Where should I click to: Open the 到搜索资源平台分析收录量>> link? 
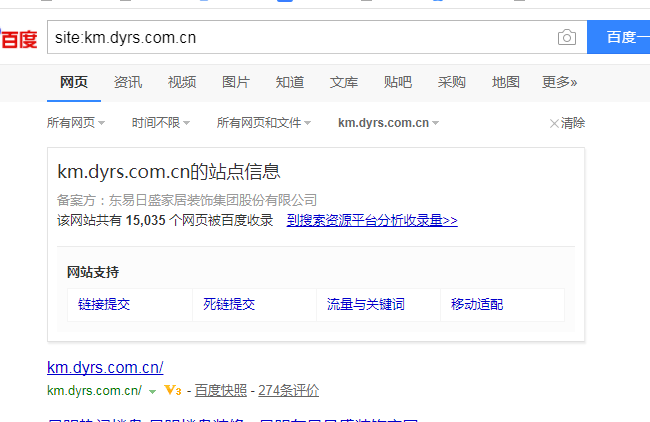[372, 220]
